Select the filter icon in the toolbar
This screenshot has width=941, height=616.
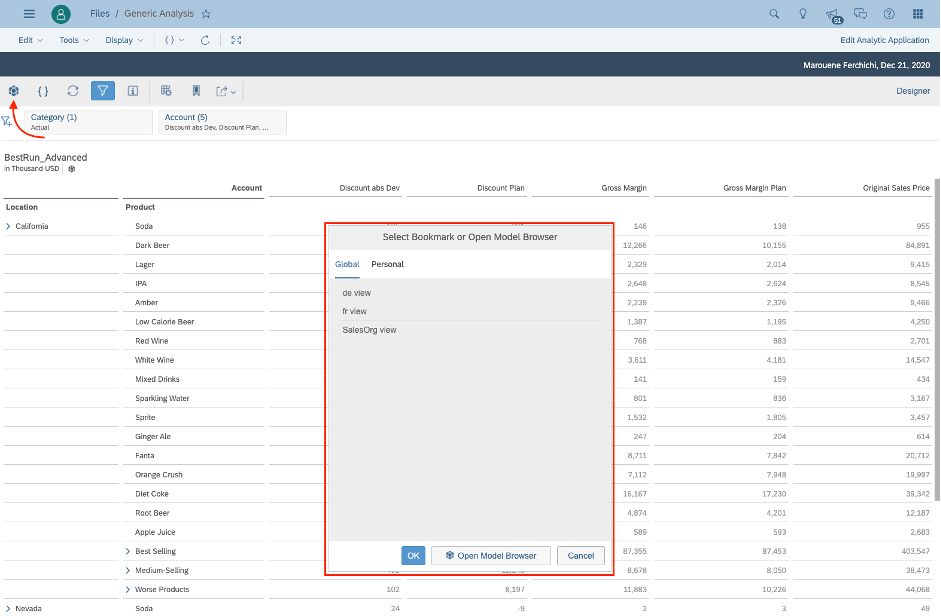pos(102,90)
